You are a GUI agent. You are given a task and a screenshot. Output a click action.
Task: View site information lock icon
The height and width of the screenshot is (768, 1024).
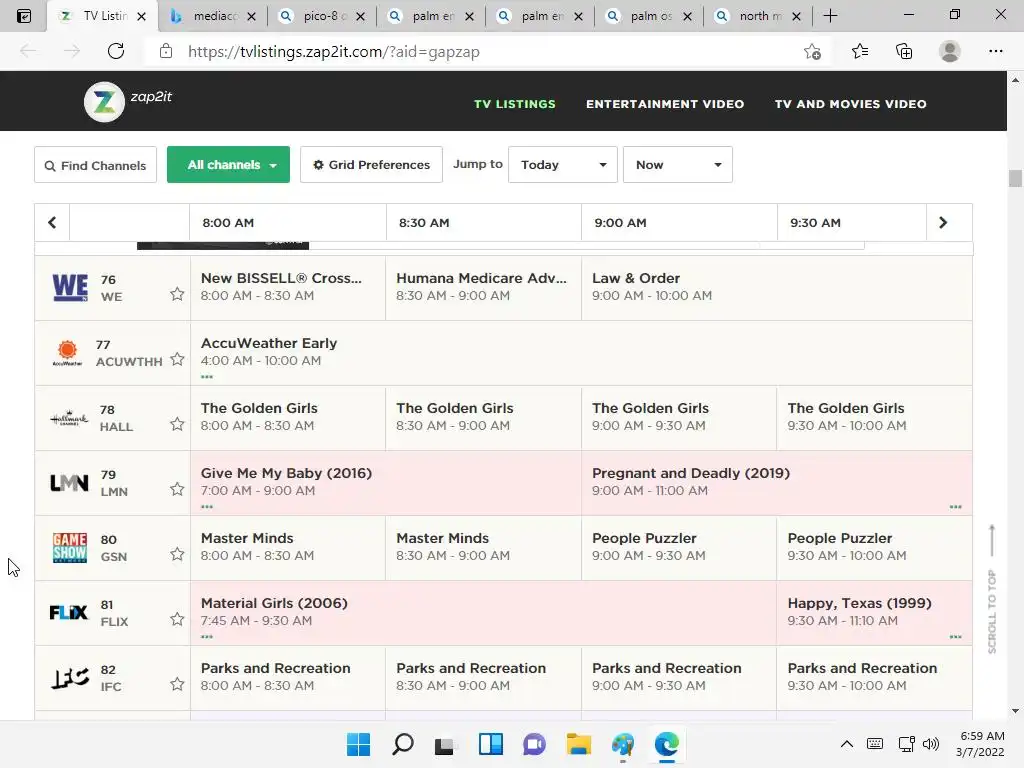[x=166, y=52]
